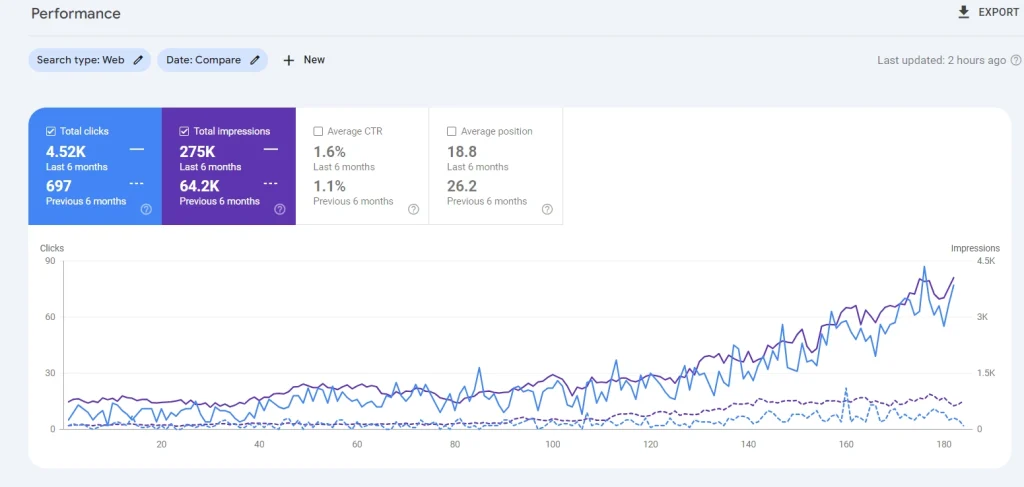Click help icon next to Last updated
1024x487 pixels.
tap(1016, 60)
